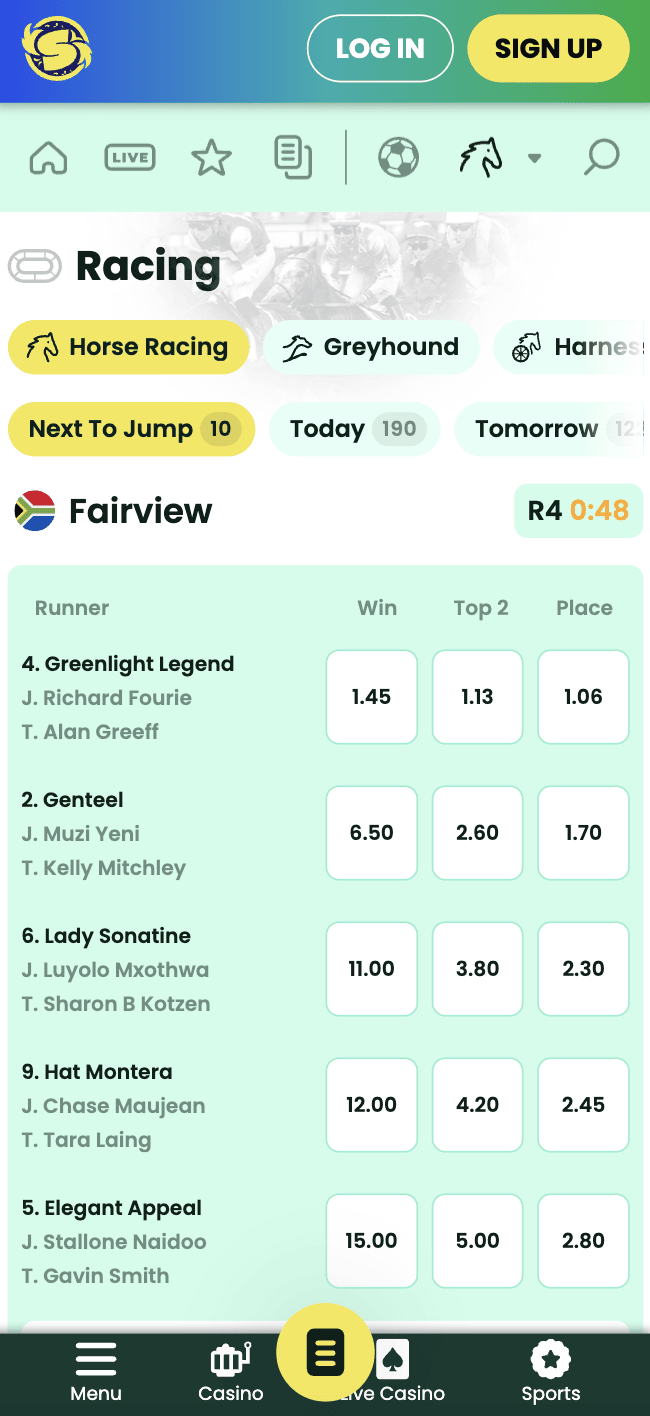Switch to the Greyhound racing tab
Image resolution: width=650 pixels, height=1416 pixels.
(x=371, y=347)
